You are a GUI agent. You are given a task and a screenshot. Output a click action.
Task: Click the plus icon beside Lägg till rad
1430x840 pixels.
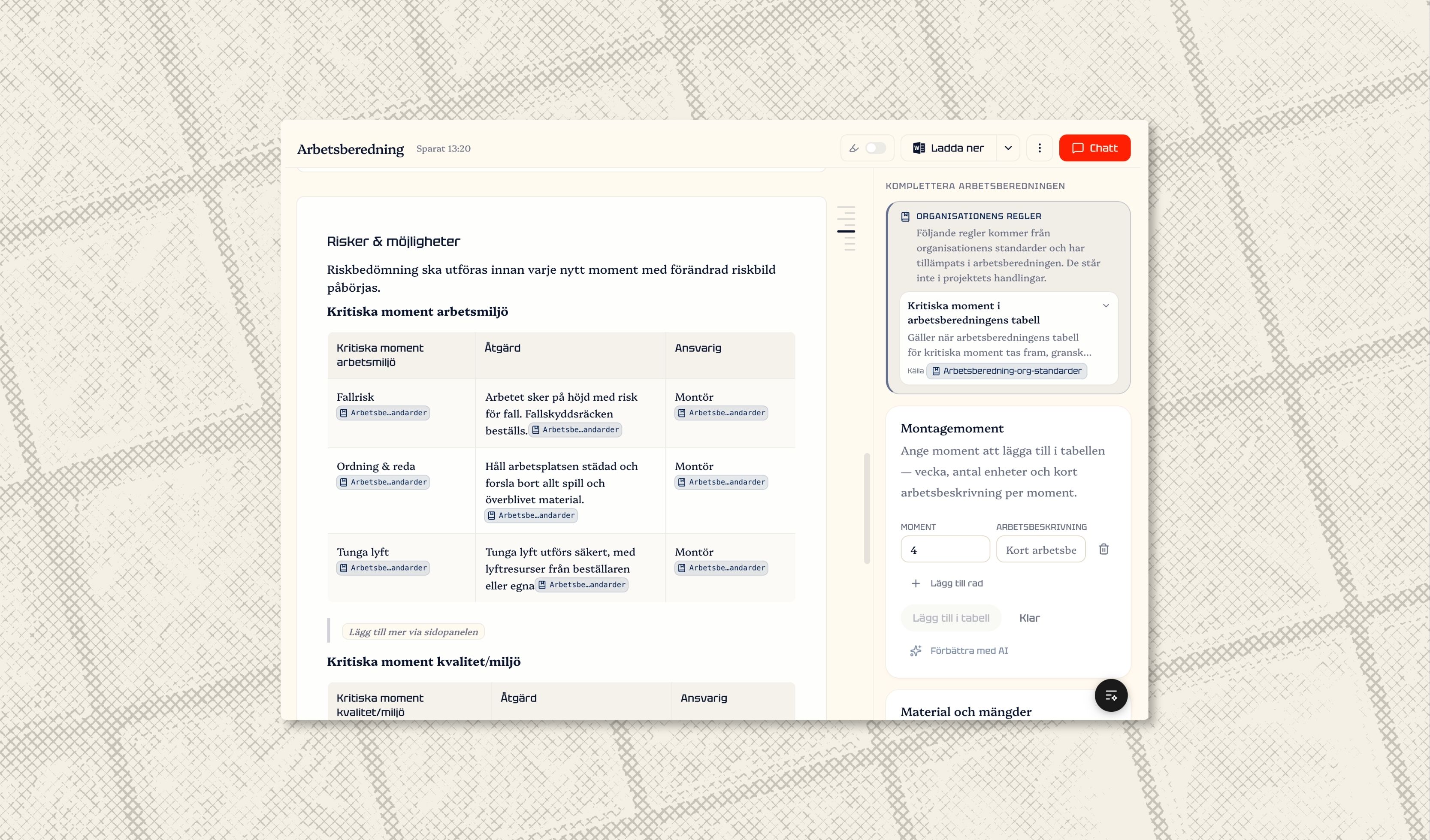tap(915, 583)
